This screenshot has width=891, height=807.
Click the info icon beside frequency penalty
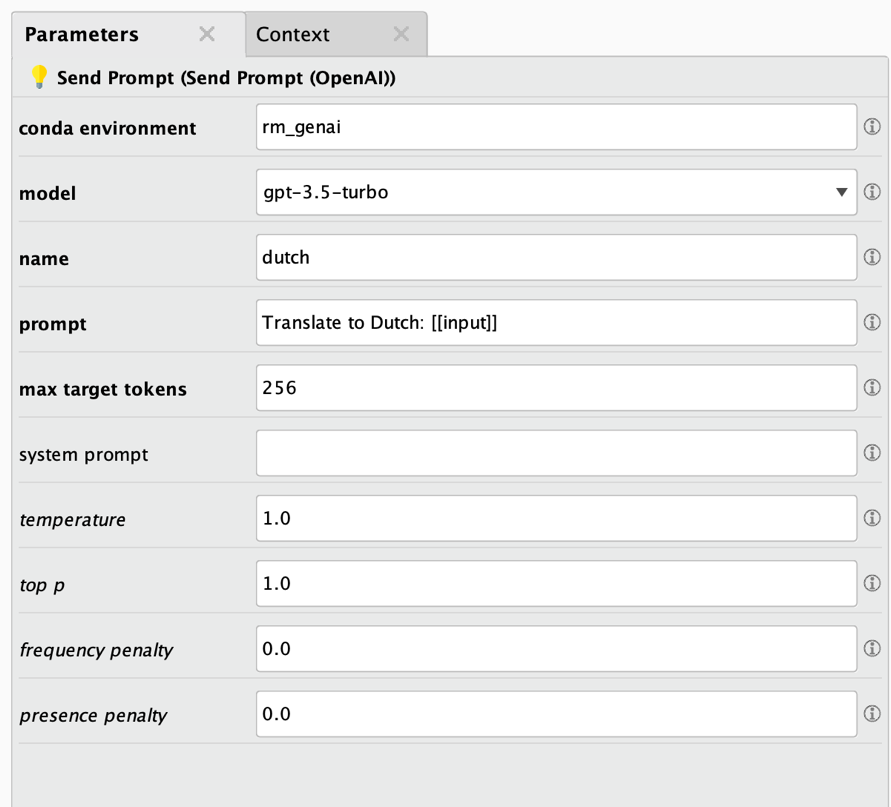[873, 648]
